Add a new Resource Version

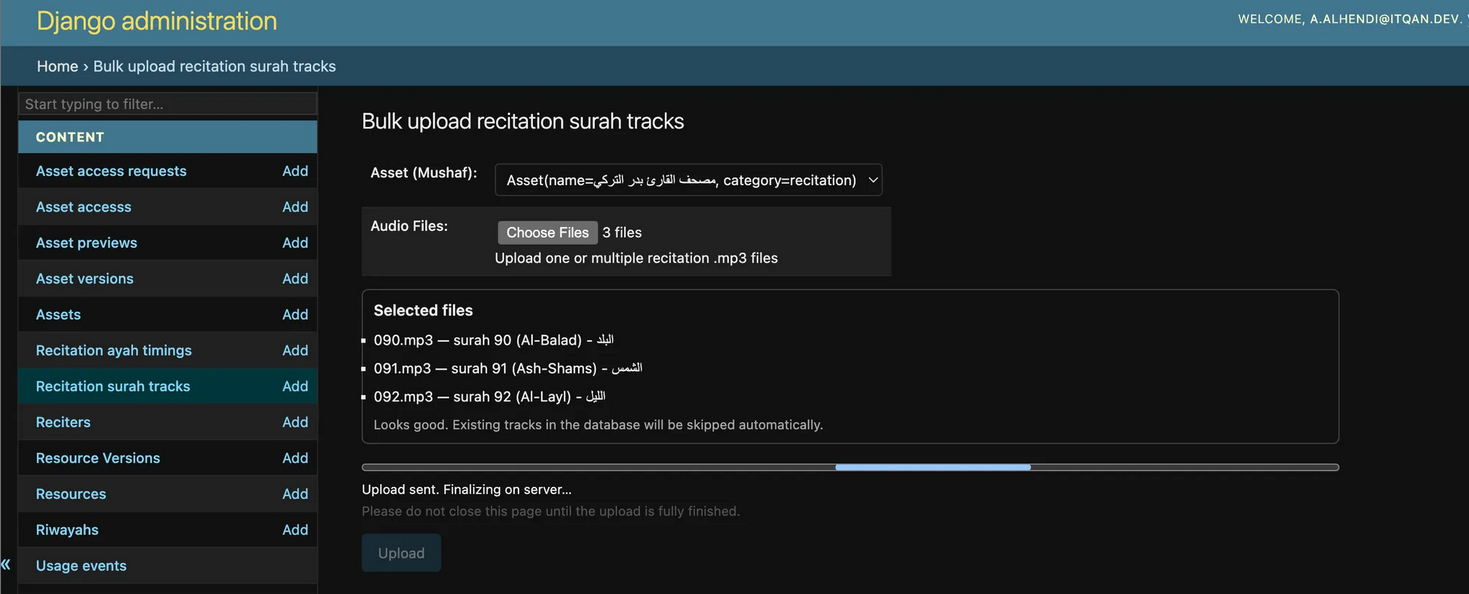(294, 458)
